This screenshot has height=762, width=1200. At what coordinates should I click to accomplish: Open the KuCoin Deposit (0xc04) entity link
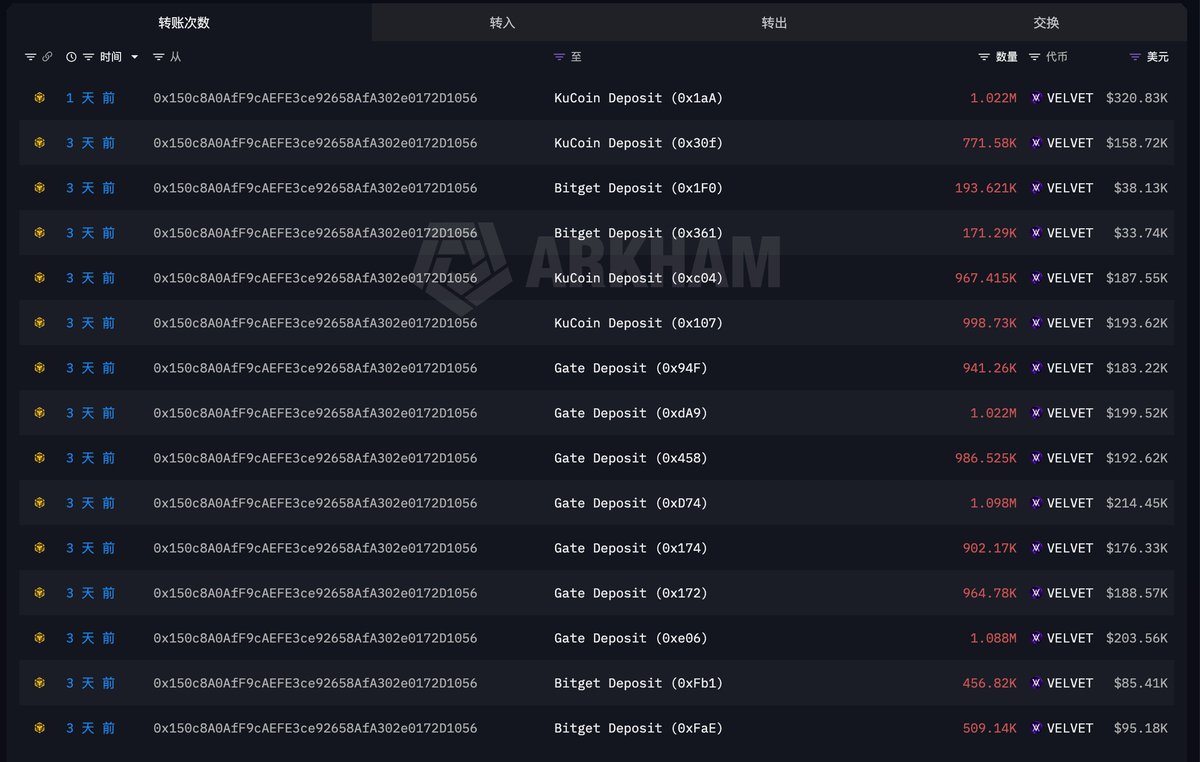638,278
